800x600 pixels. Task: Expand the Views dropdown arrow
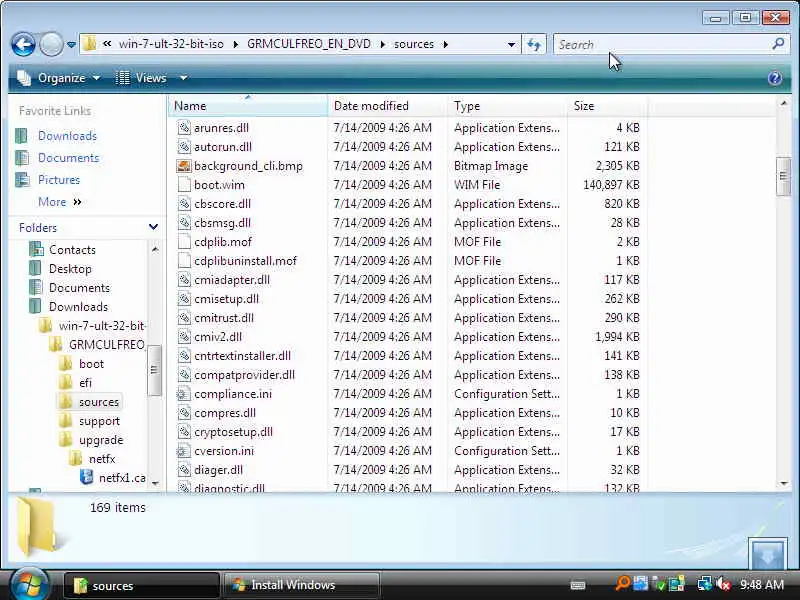tap(183, 78)
